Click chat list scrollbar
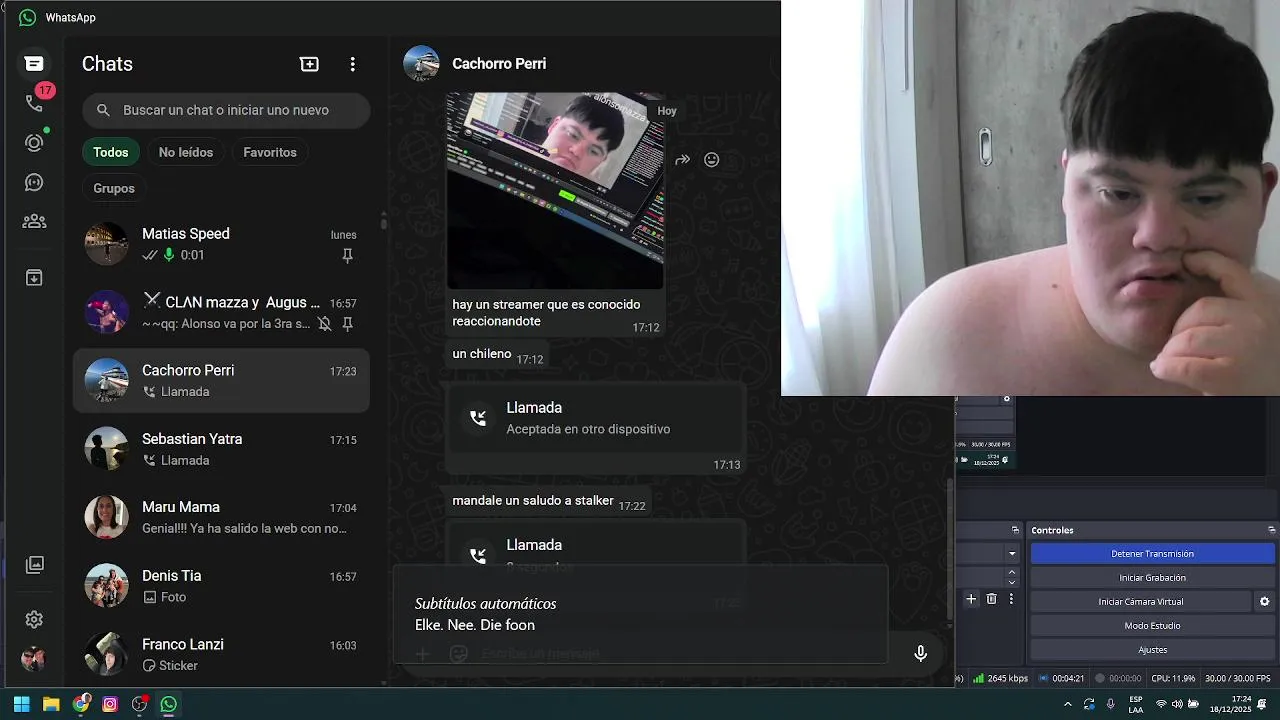 pos(384,222)
